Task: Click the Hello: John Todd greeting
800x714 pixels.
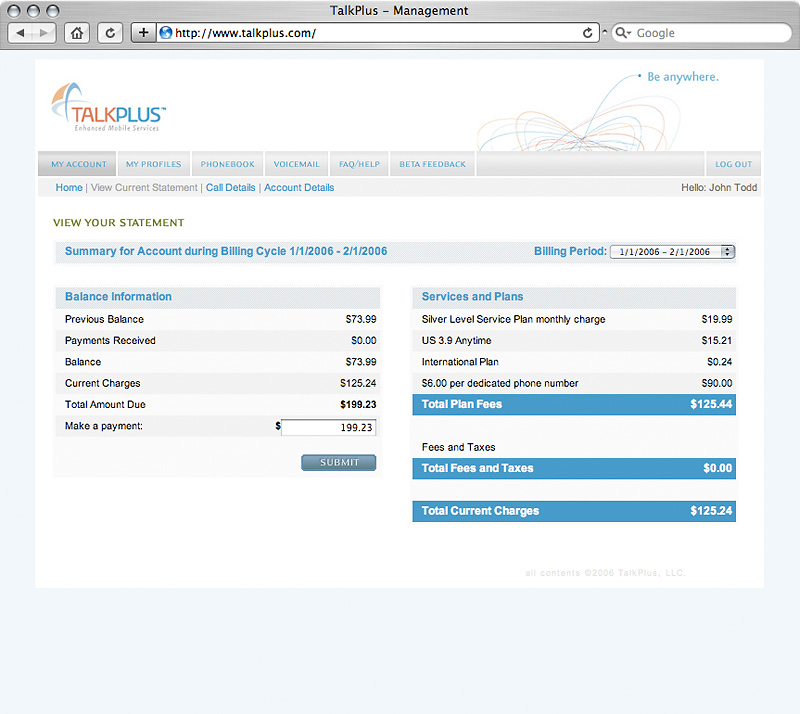Action: pyautogui.click(x=719, y=187)
